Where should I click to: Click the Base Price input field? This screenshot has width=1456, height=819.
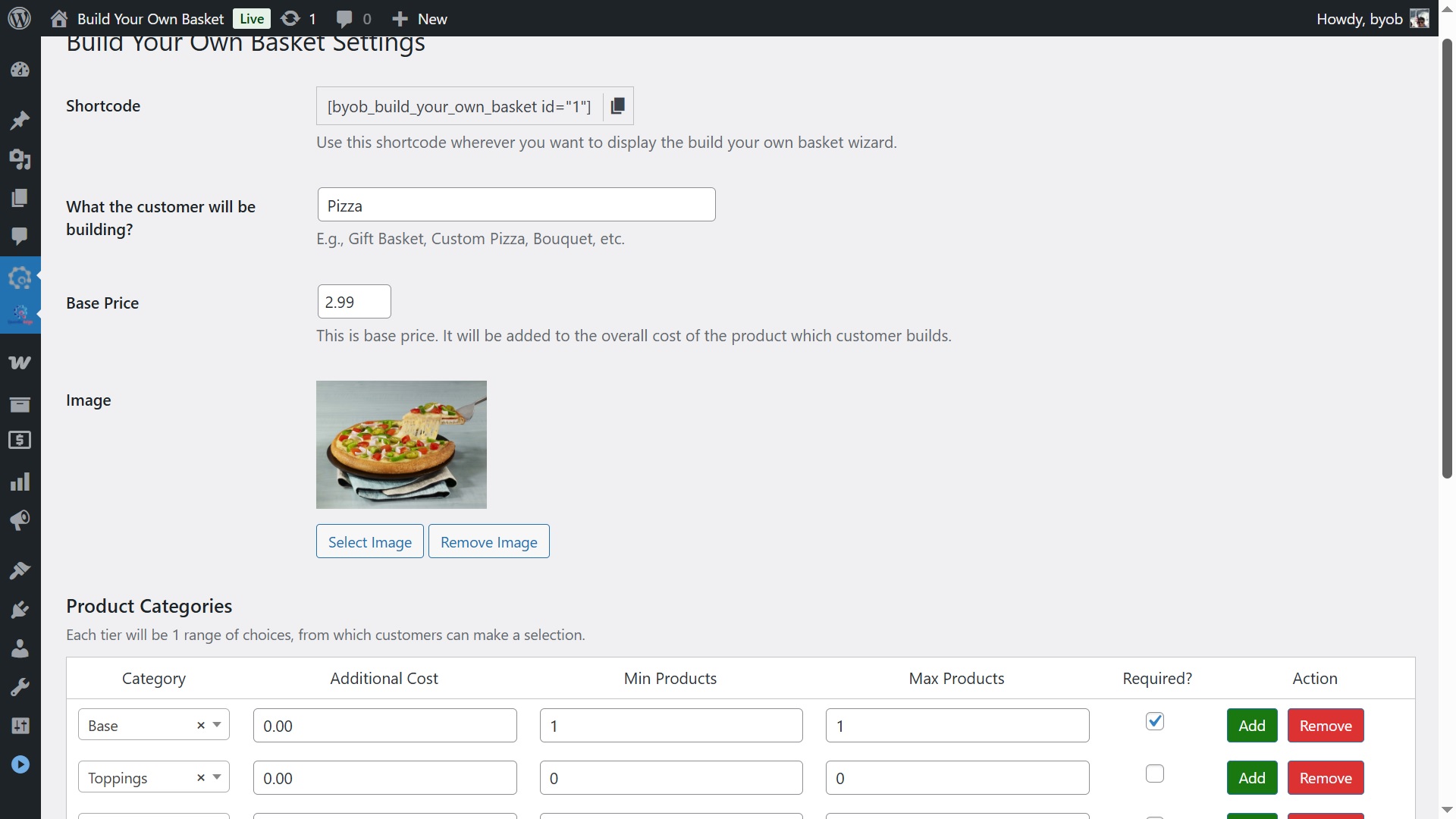(354, 302)
